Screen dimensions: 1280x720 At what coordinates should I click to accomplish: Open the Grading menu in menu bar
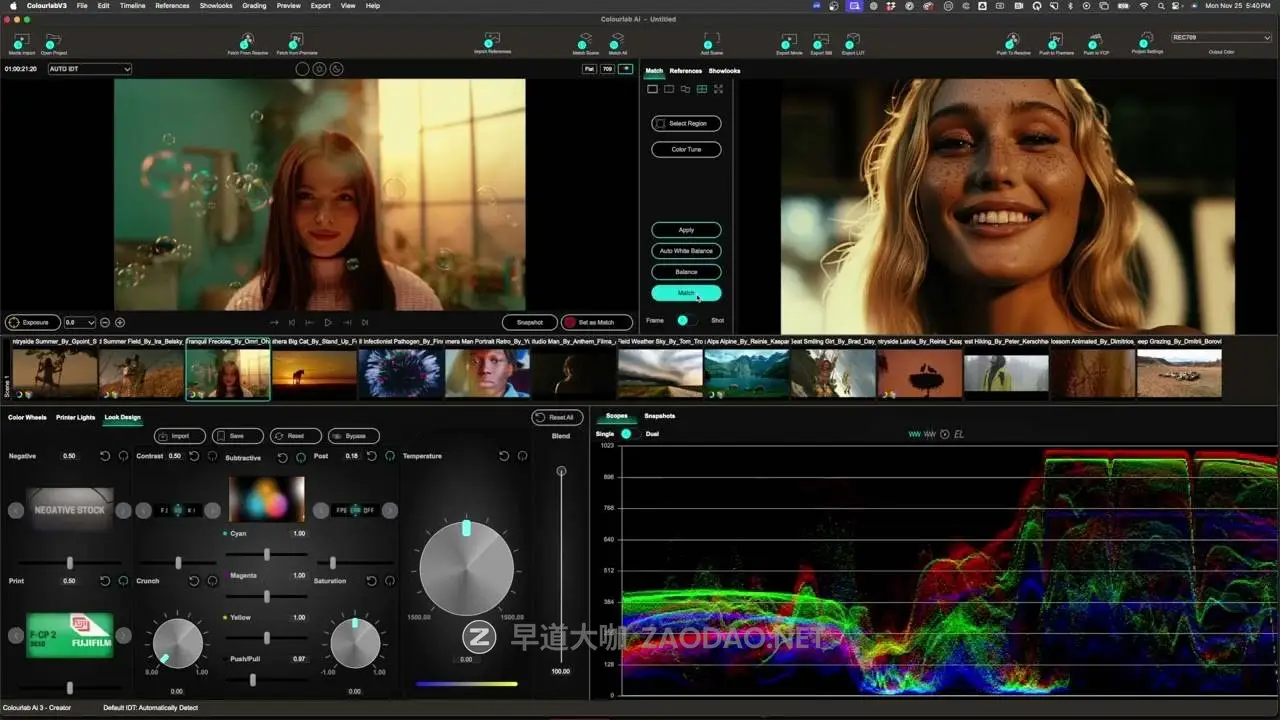(x=254, y=6)
